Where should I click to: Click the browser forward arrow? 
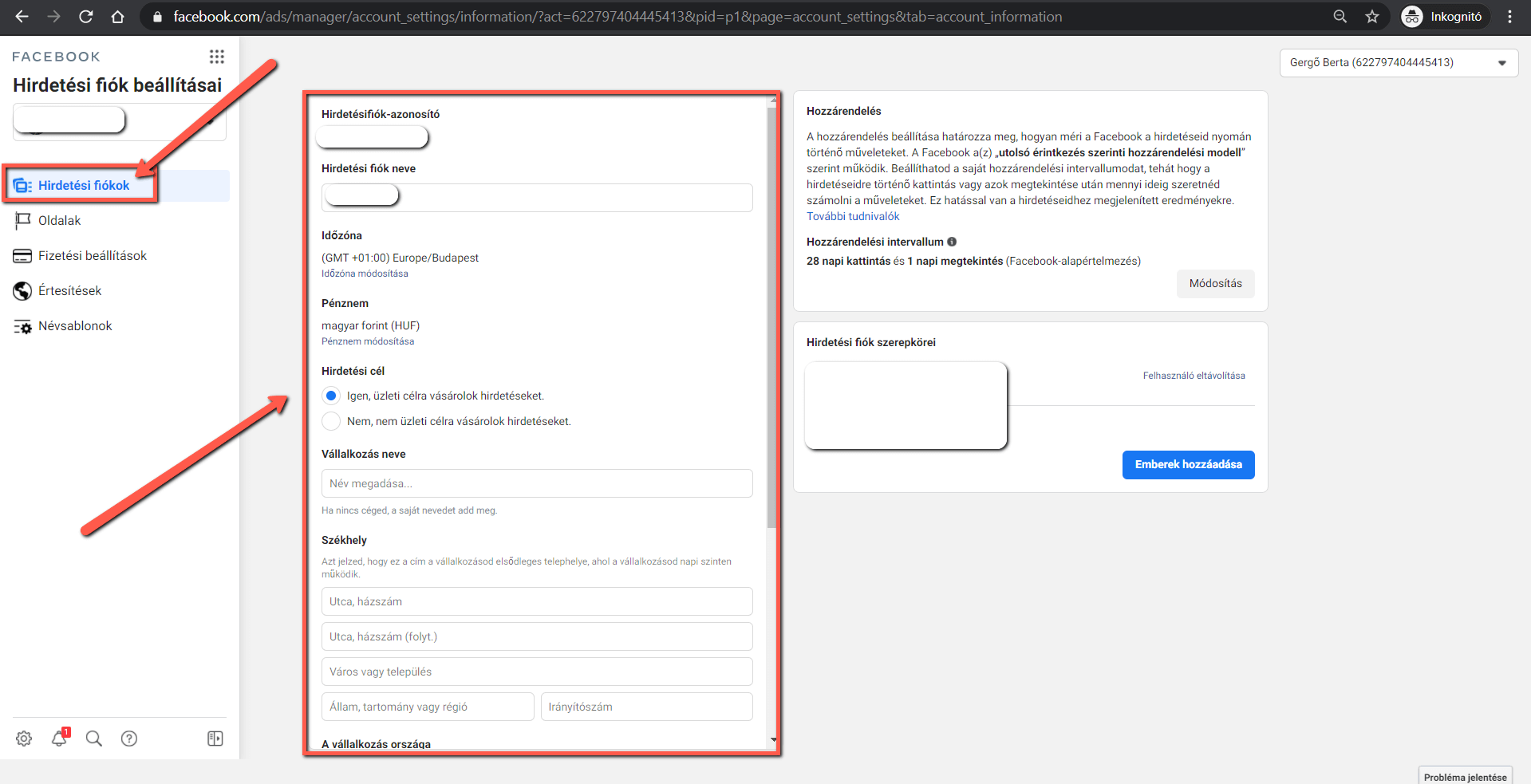tap(53, 17)
